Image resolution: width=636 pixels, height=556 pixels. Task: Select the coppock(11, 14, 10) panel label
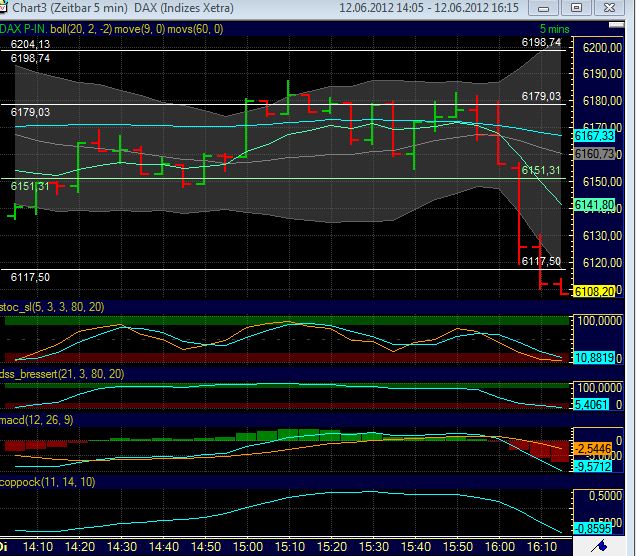pos(47,482)
